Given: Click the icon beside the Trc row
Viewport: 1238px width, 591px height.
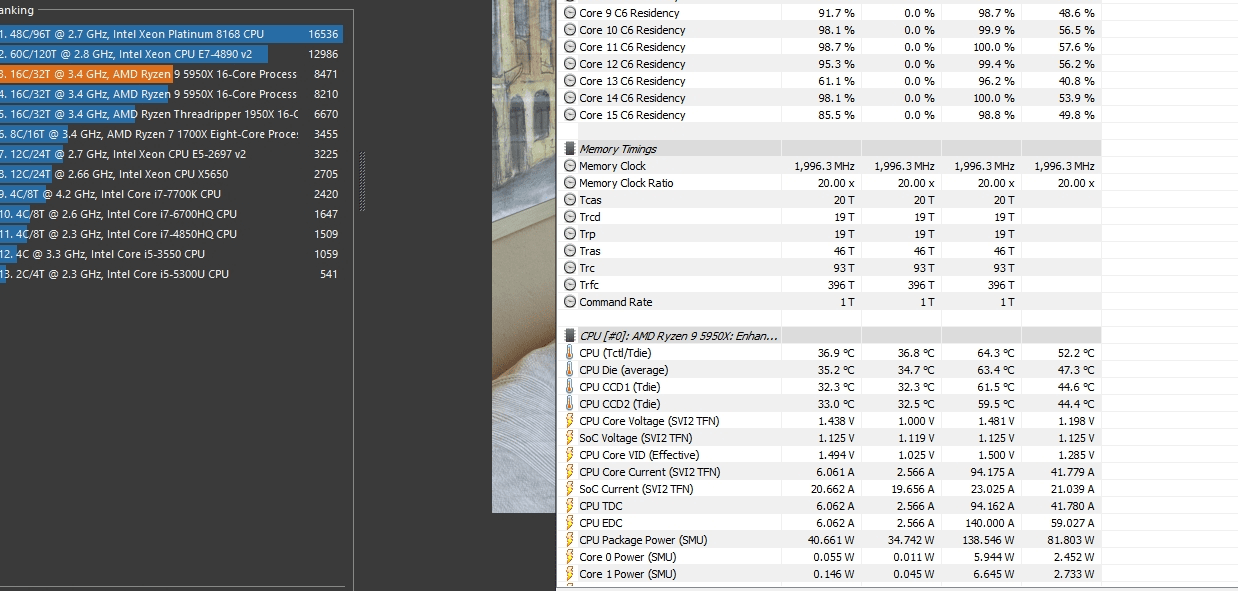Looking at the screenshot, I should (570, 268).
